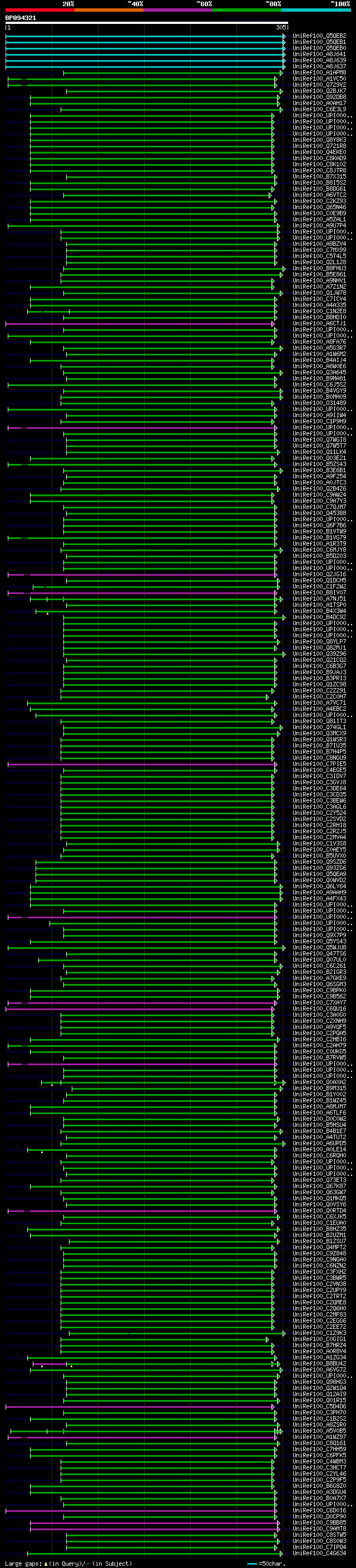
Task: Select hit label UniRef100_A6UPD5
Action: pos(319,1144)
